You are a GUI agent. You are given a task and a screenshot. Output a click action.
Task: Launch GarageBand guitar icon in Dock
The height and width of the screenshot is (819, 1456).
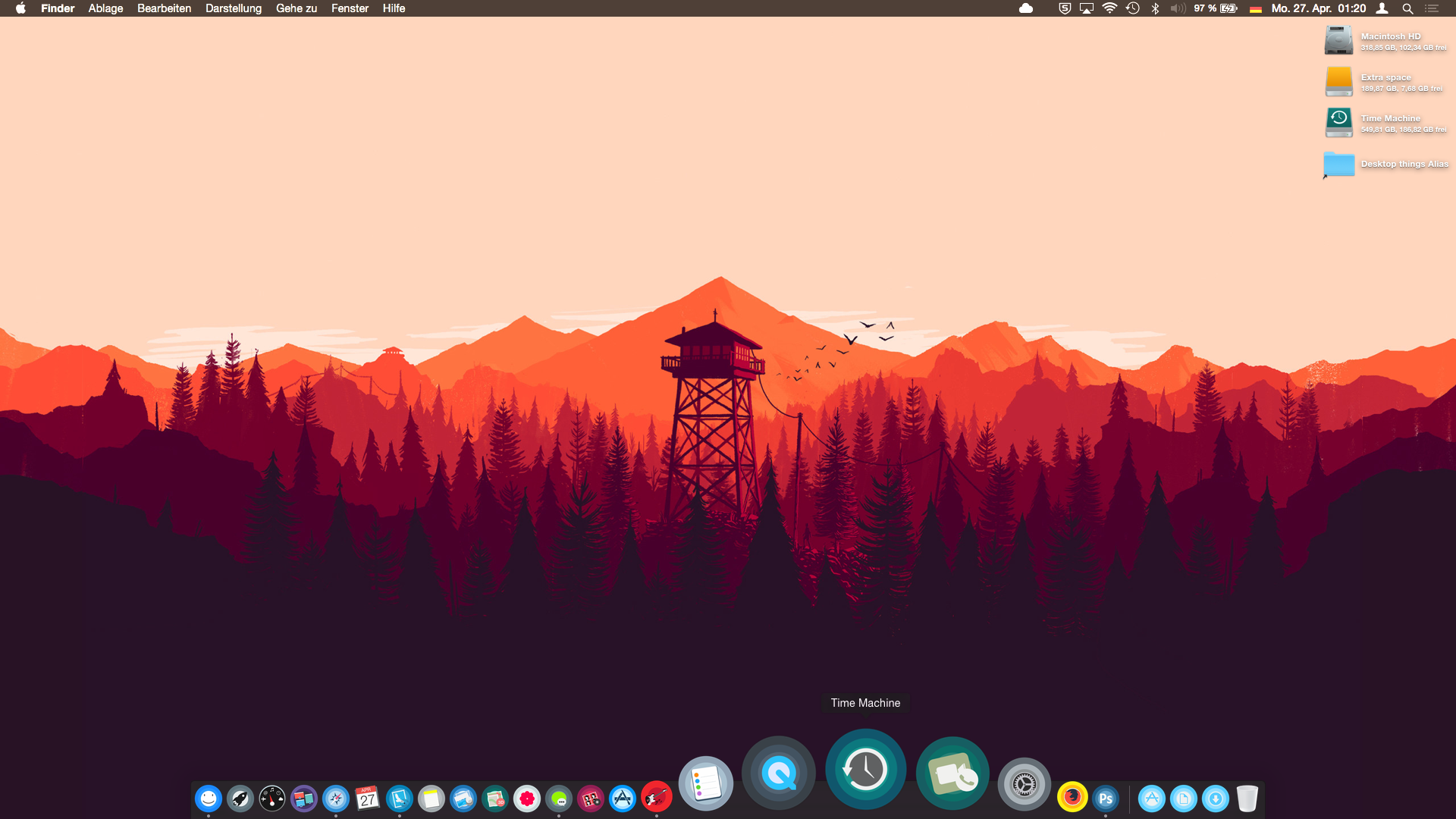(x=656, y=798)
